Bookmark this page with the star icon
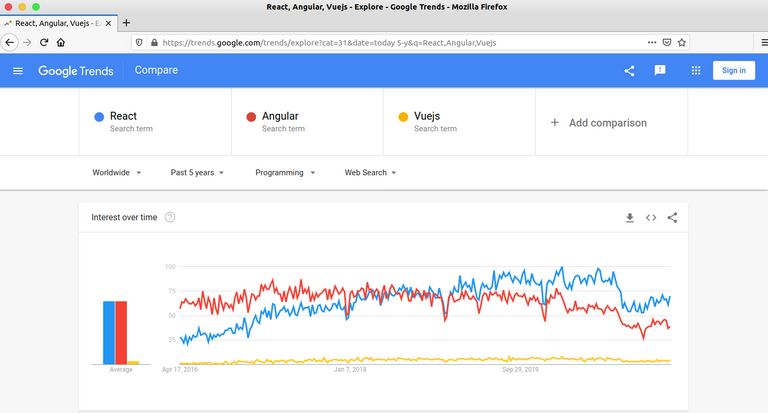The height and width of the screenshot is (413, 768). pyautogui.click(x=682, y=42)
